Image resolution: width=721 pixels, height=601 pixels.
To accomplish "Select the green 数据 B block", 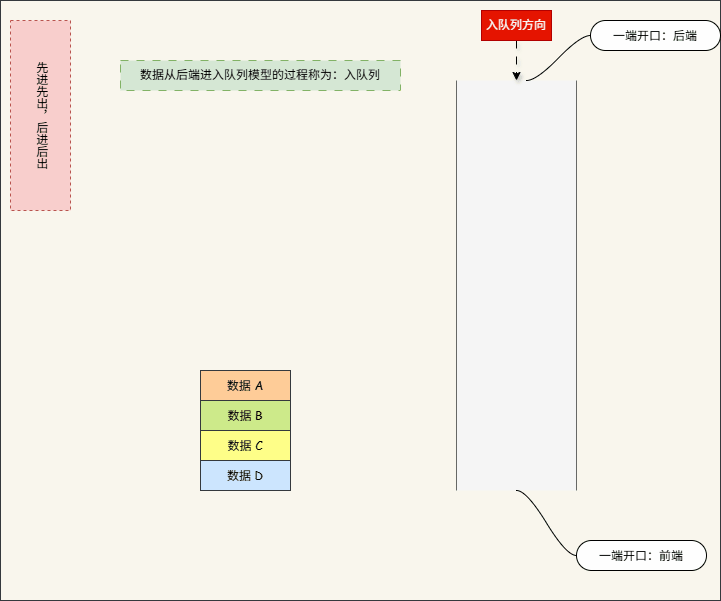I will (x=245, y=415).
